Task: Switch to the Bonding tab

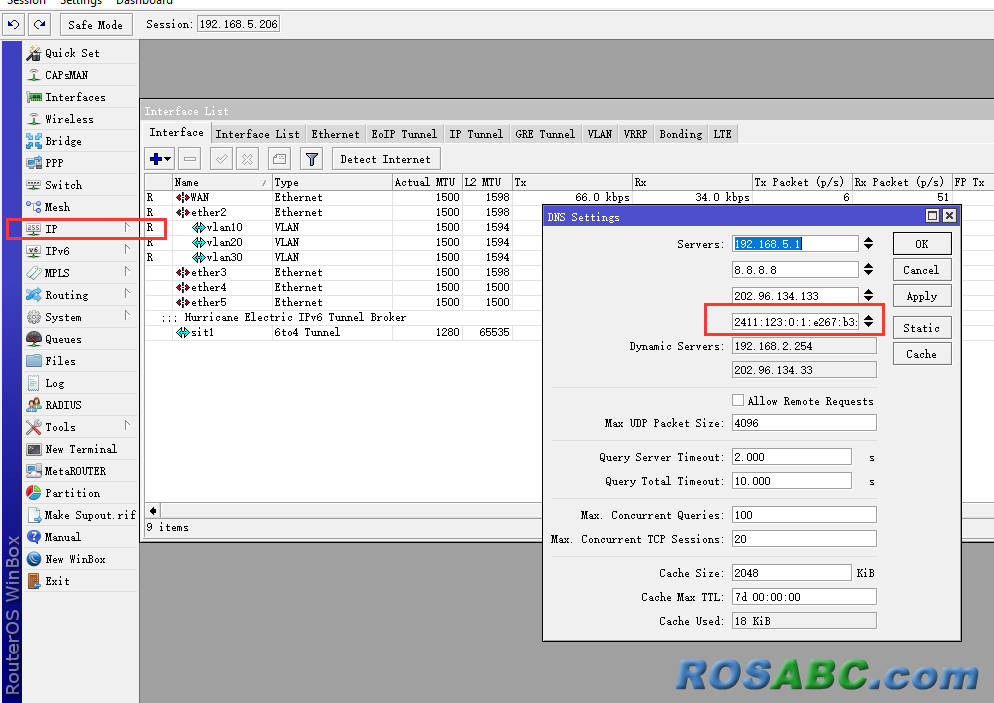Action: [x=681, y=134]
